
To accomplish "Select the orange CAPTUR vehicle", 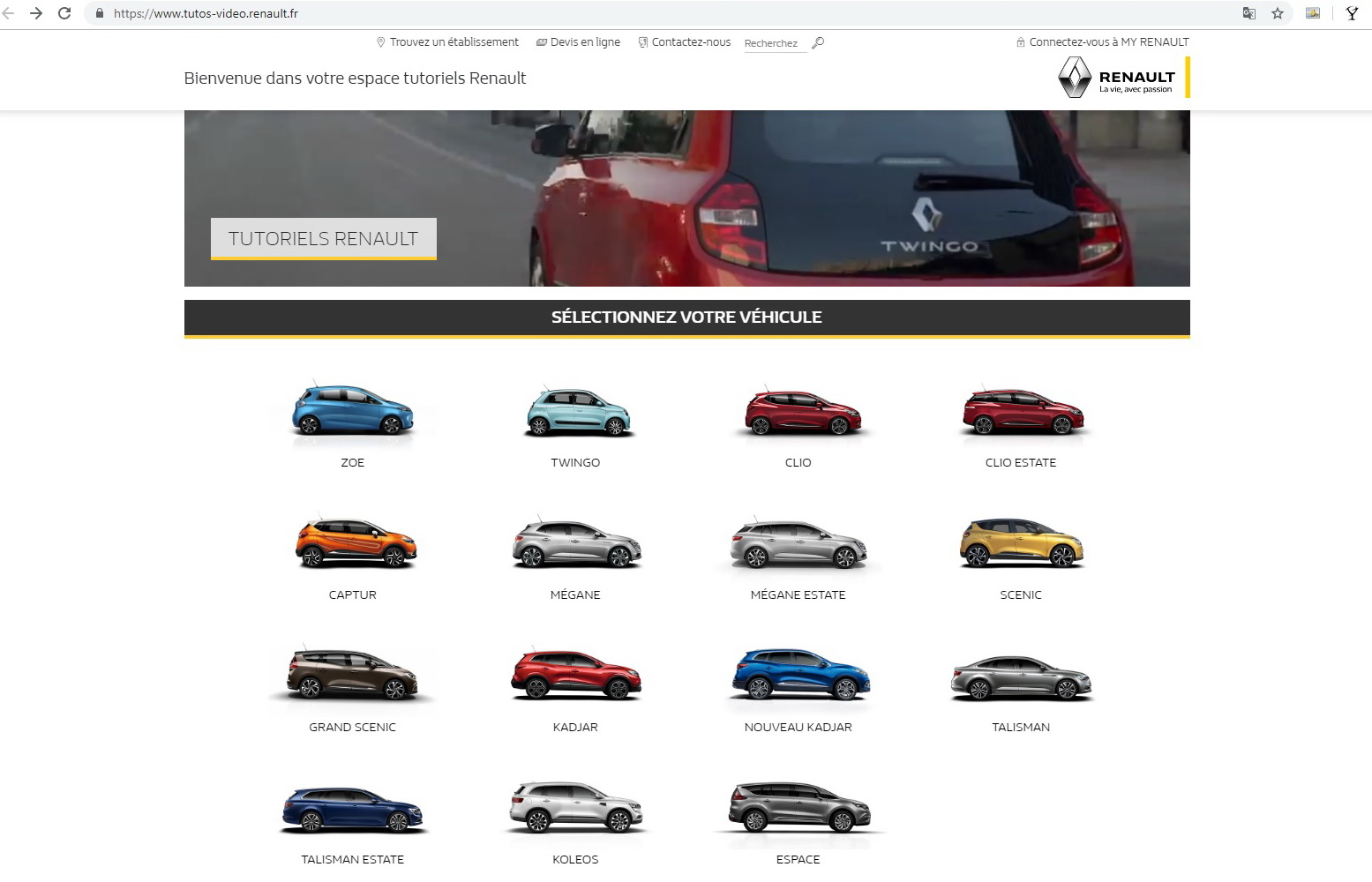I will (355, 542).
